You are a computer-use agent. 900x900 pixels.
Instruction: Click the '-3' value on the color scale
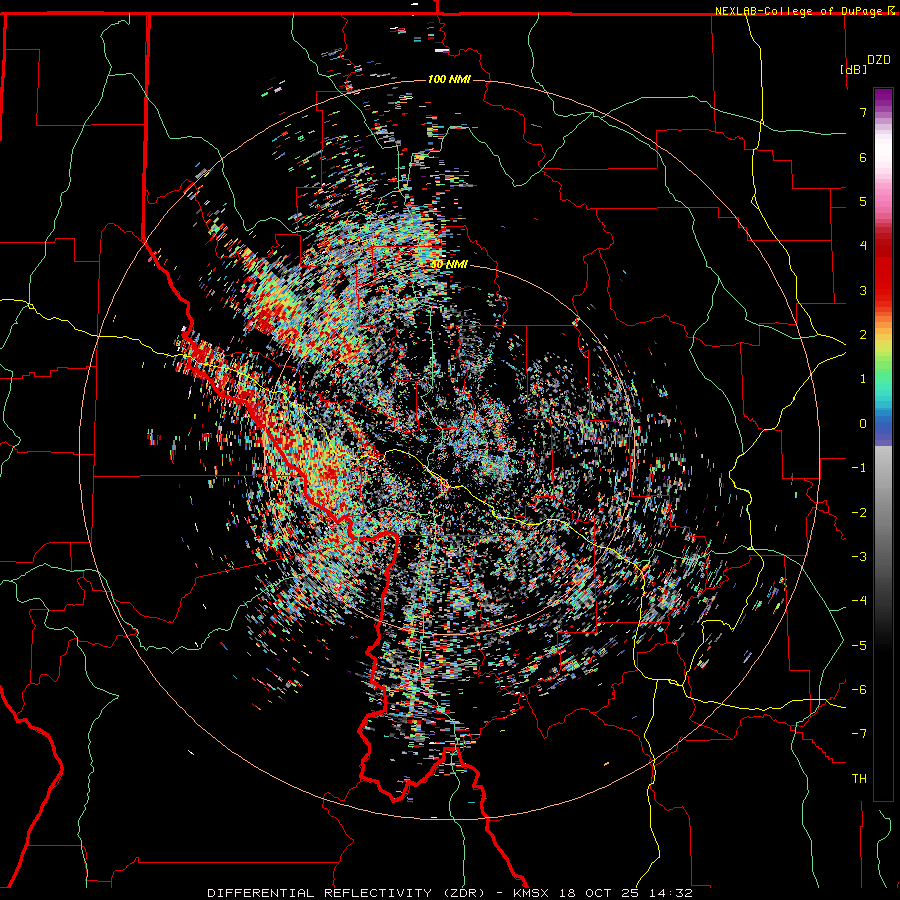(x=859, y=557)
